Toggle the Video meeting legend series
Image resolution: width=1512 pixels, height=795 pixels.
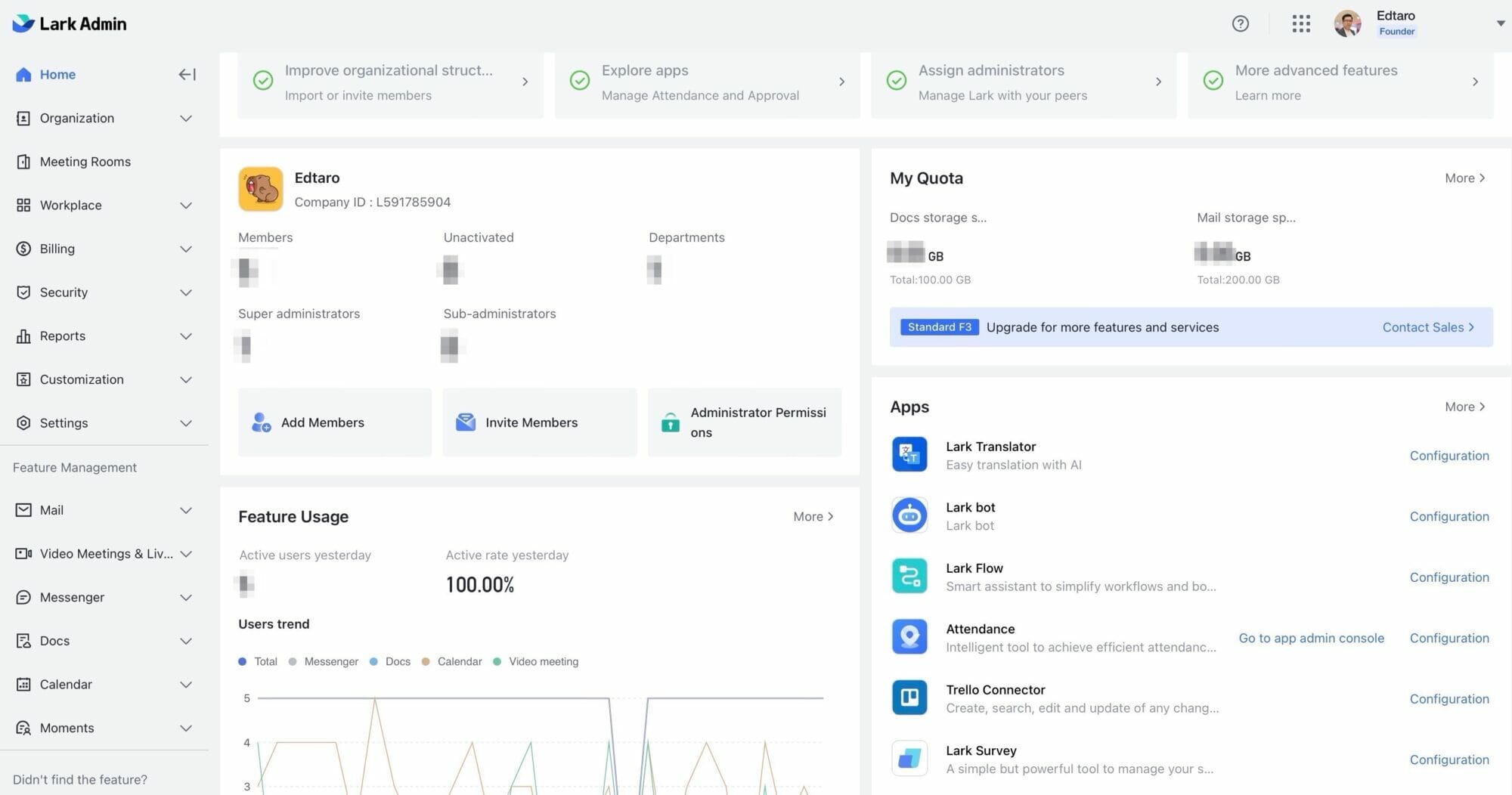point(536,661)
